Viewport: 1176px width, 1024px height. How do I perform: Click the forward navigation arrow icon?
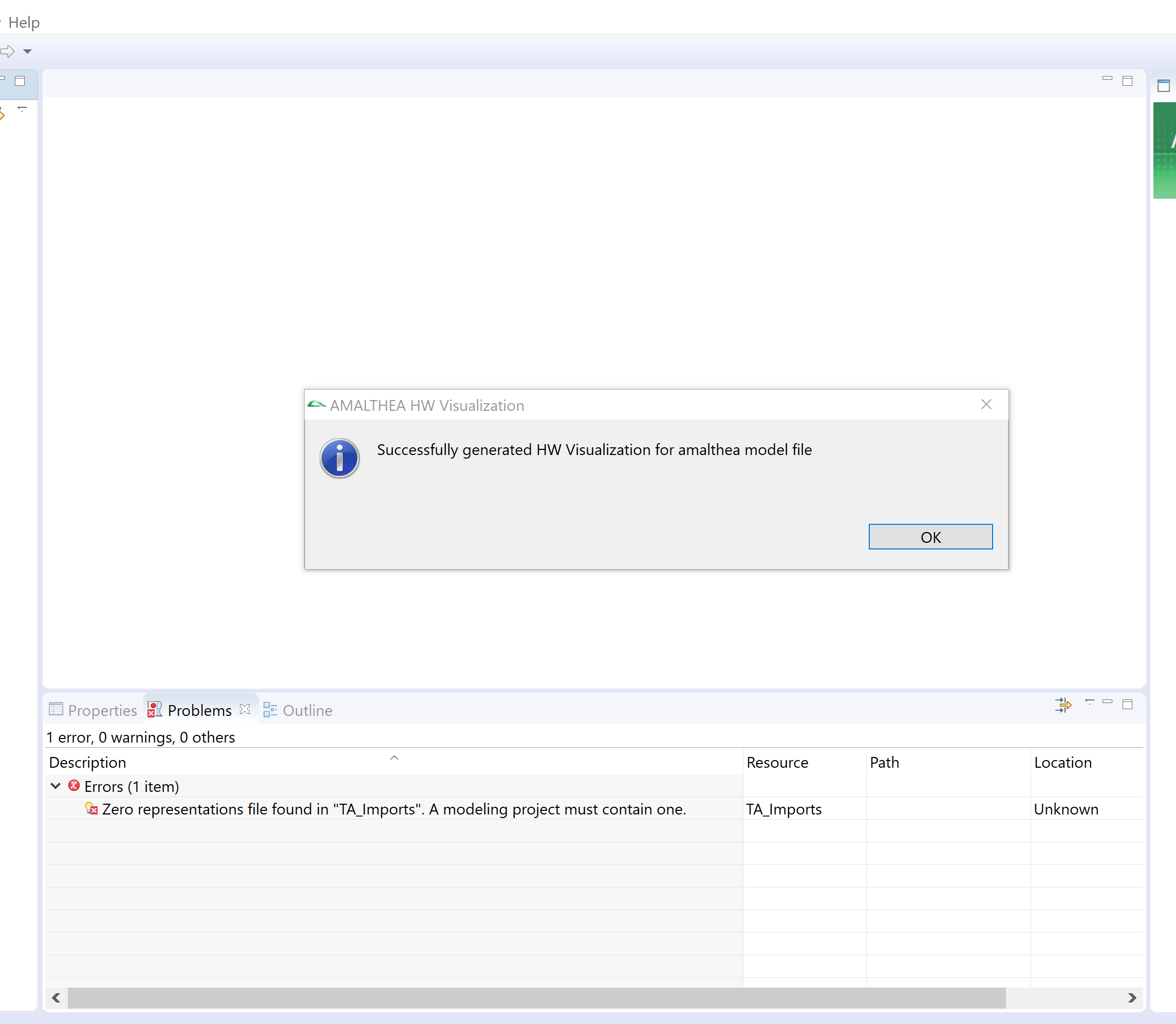pos(8,51)
